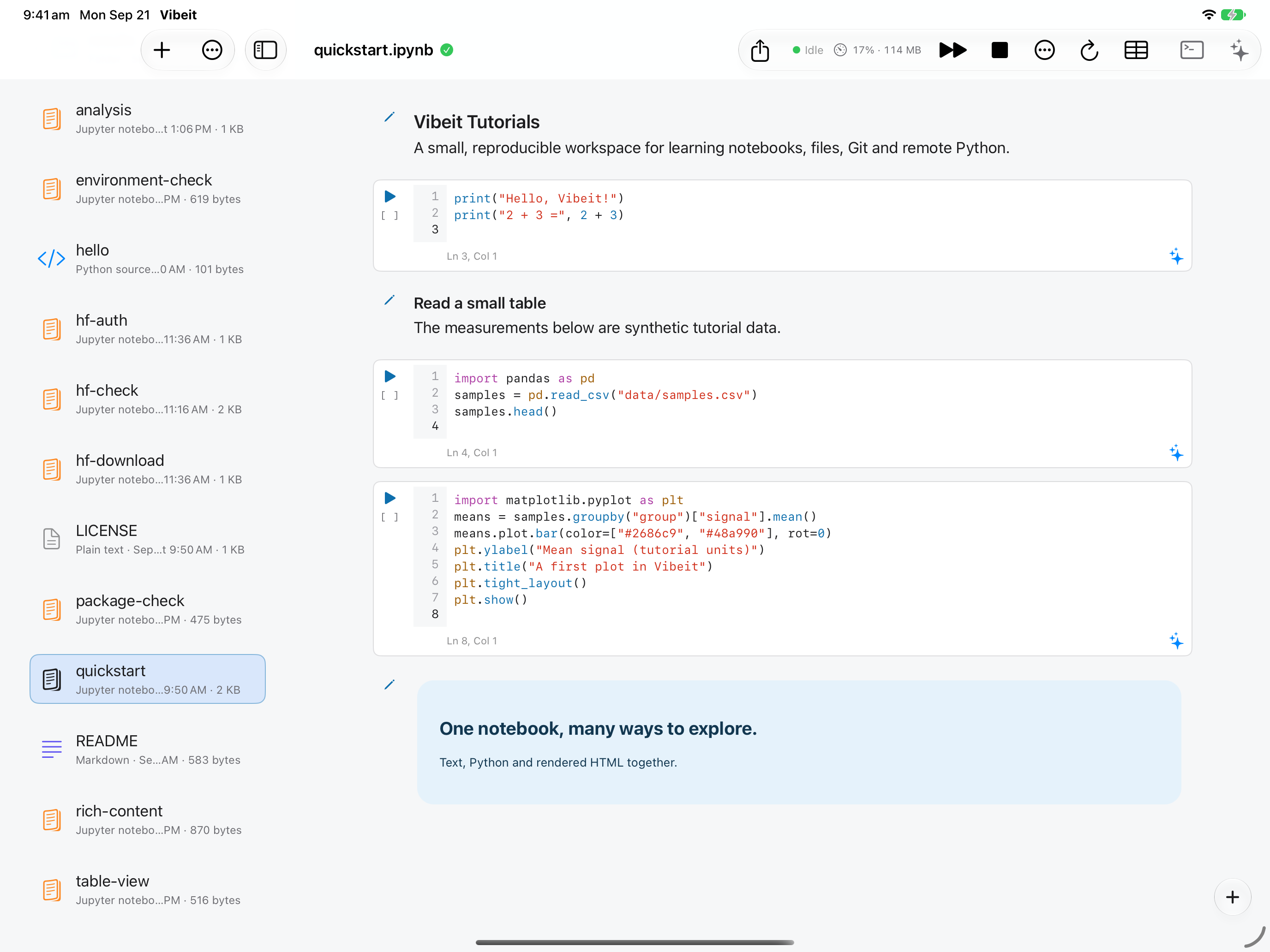Image resolution: width=1270 pixels, height=952 pixels.
Task: Click the Wi-Fi status icon
Action: (x=1208, y=14)
